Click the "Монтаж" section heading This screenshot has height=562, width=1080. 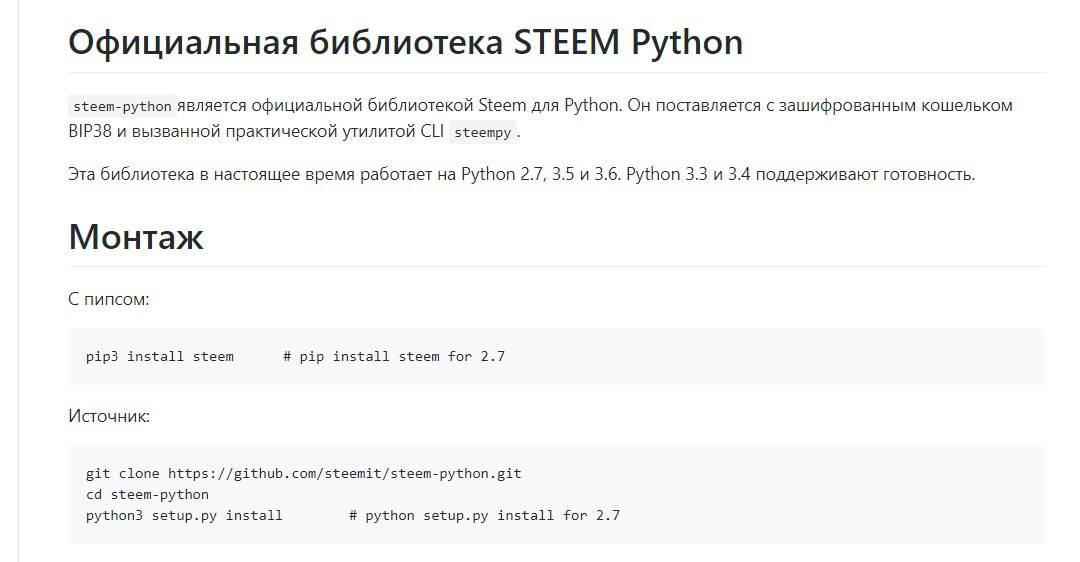tap(136, 237)
